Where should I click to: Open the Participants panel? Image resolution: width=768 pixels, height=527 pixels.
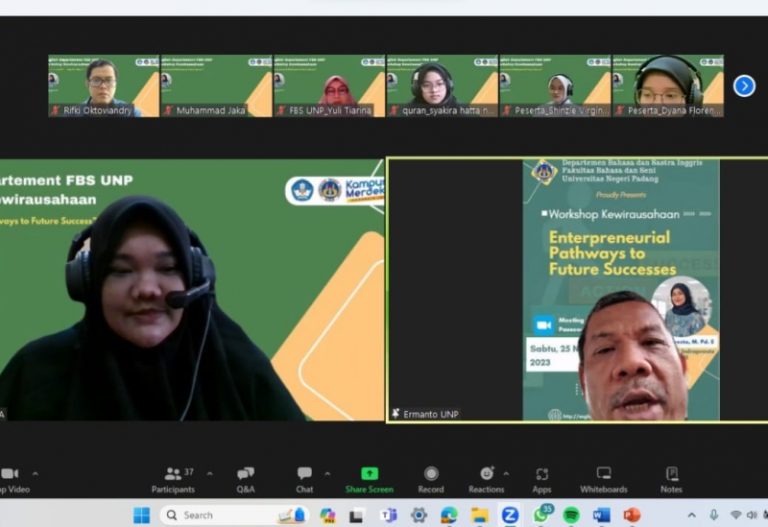(x=173, y=479)
